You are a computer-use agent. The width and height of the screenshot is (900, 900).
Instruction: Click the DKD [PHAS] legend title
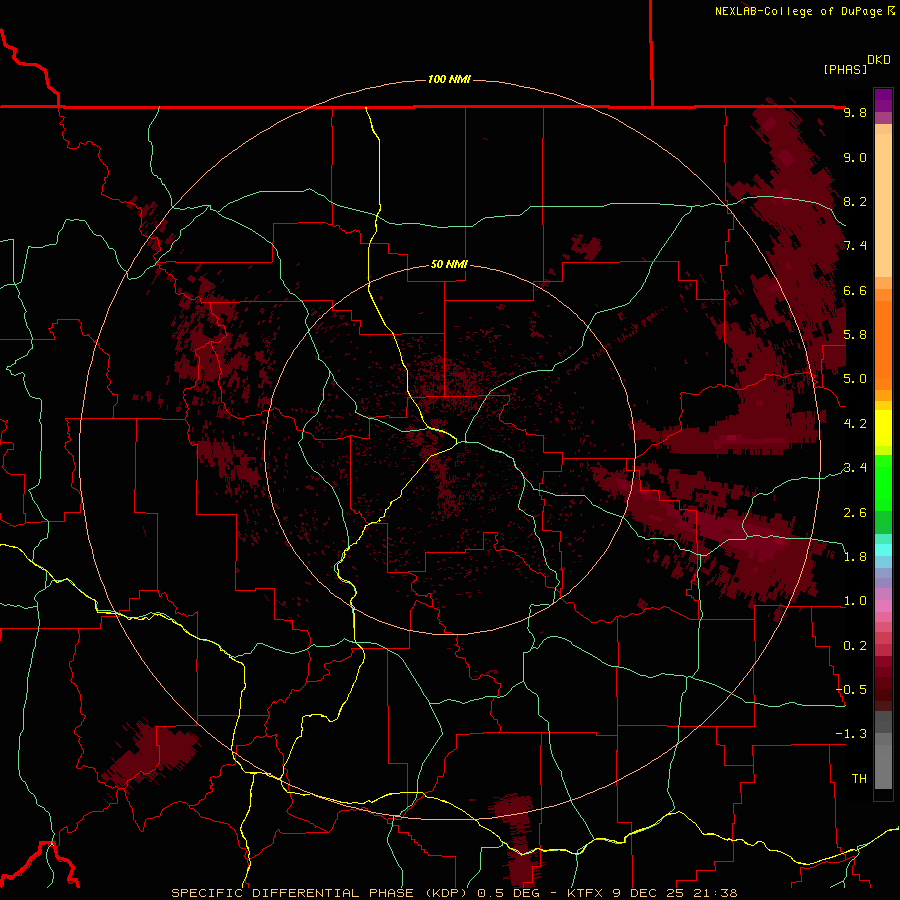tap(857, 64)
